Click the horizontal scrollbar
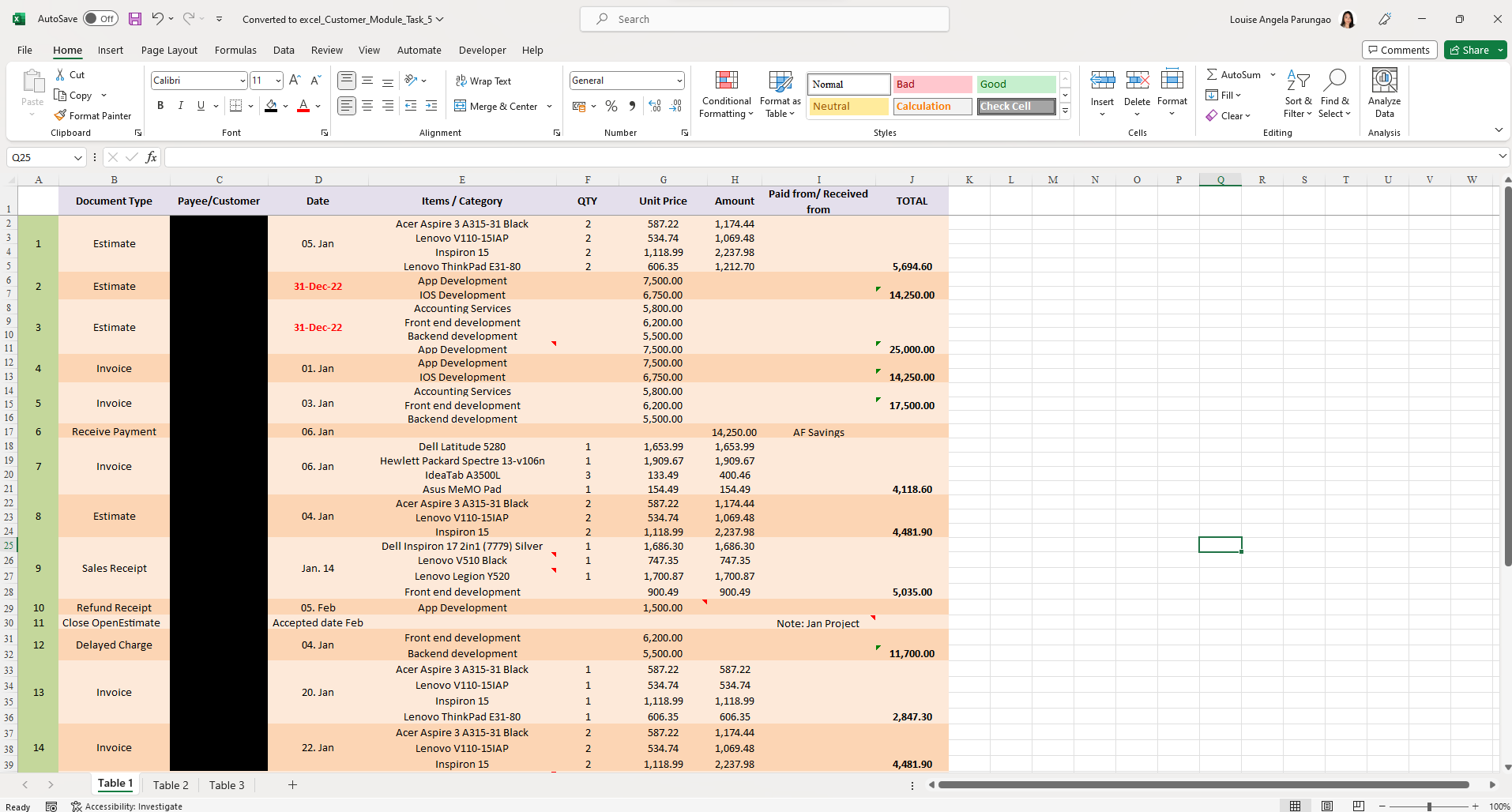This screenshot has width=1512, height=812. pyautogui.click(x=1203, y=784)
